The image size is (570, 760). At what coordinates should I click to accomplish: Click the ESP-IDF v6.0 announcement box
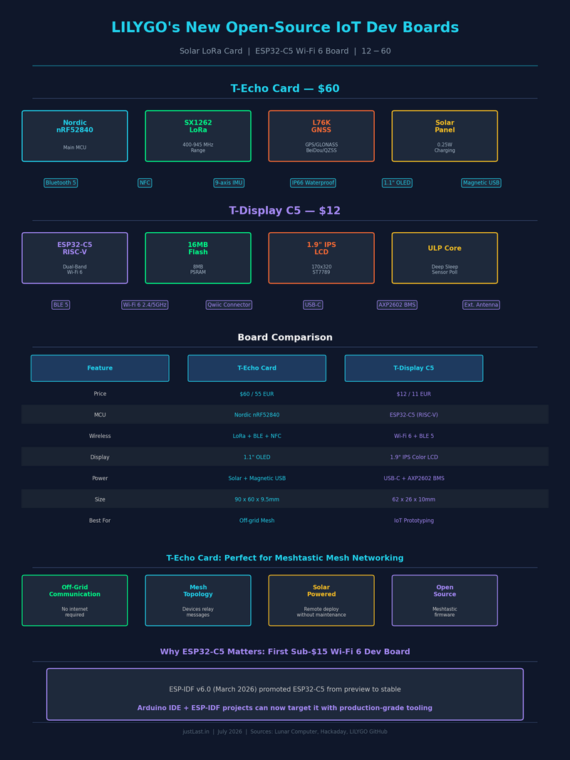[285, 694]
